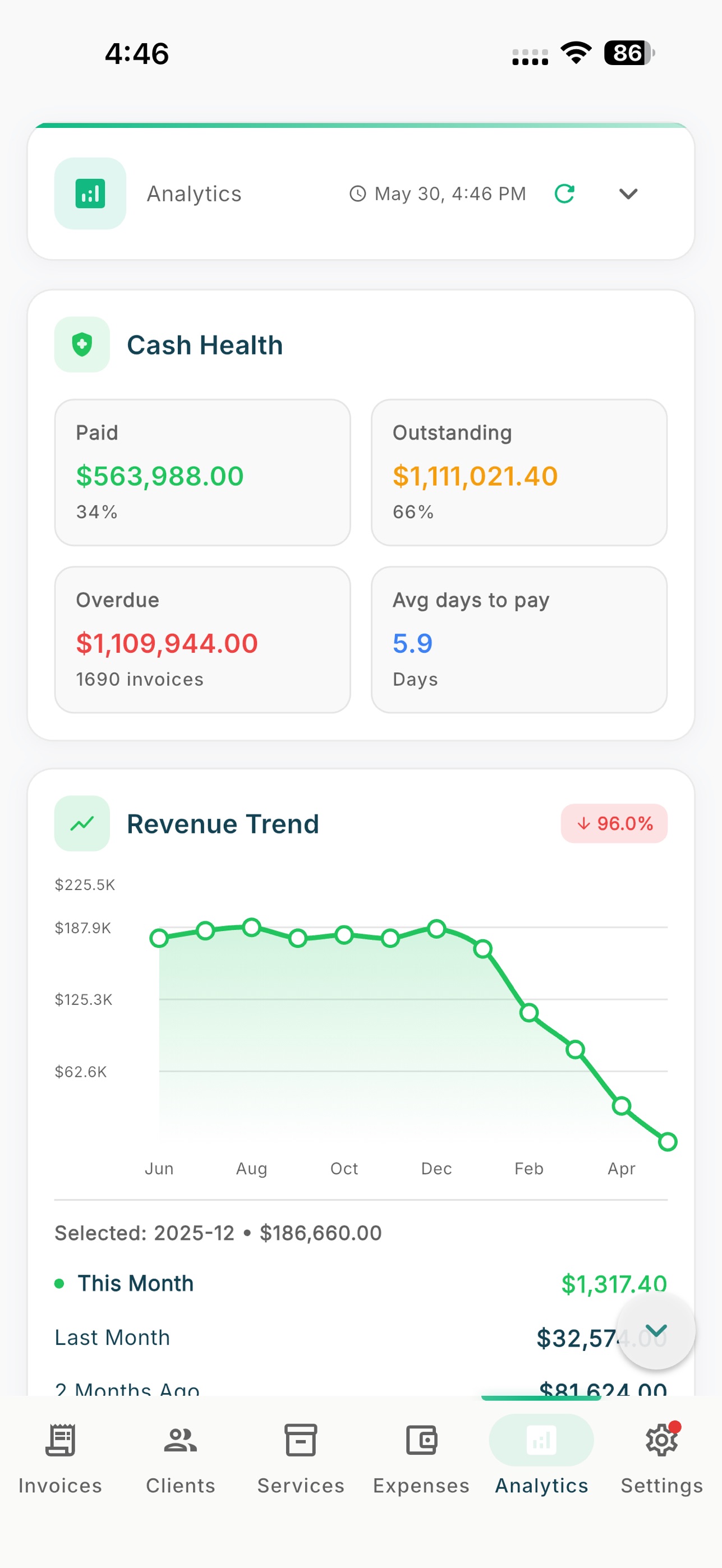
Task: Tap the Last Month revenue row
Action: click(361, 1338)
